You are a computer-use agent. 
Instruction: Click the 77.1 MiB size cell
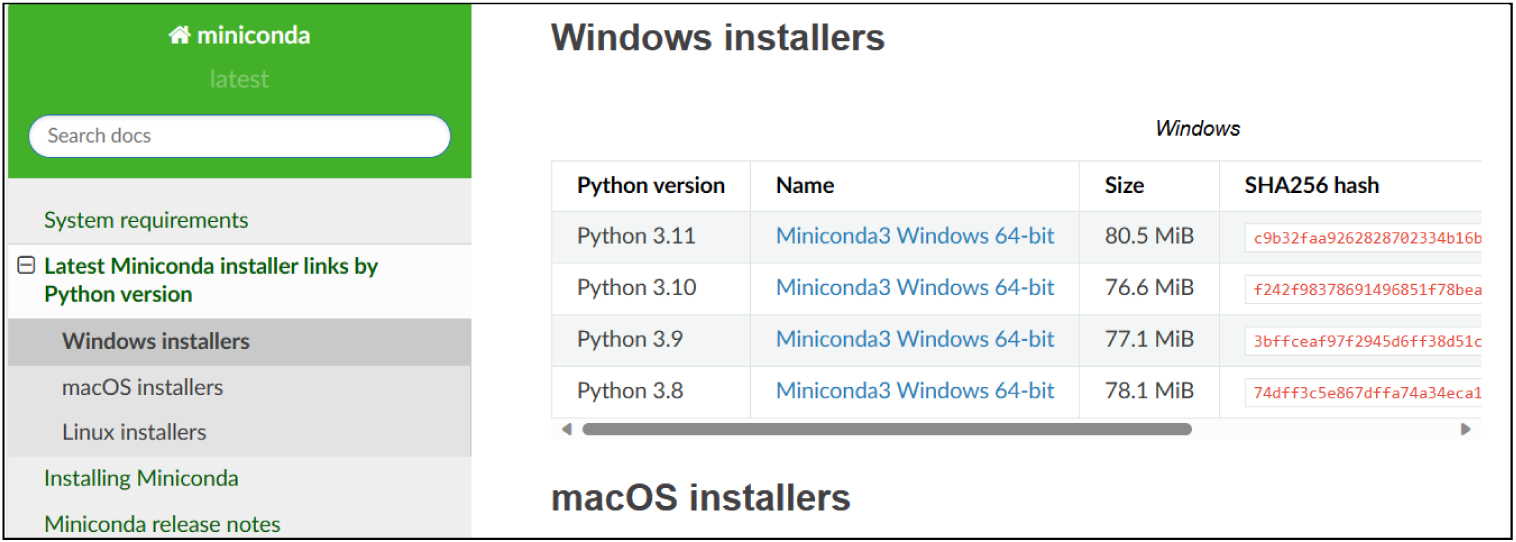[1149, 340]
